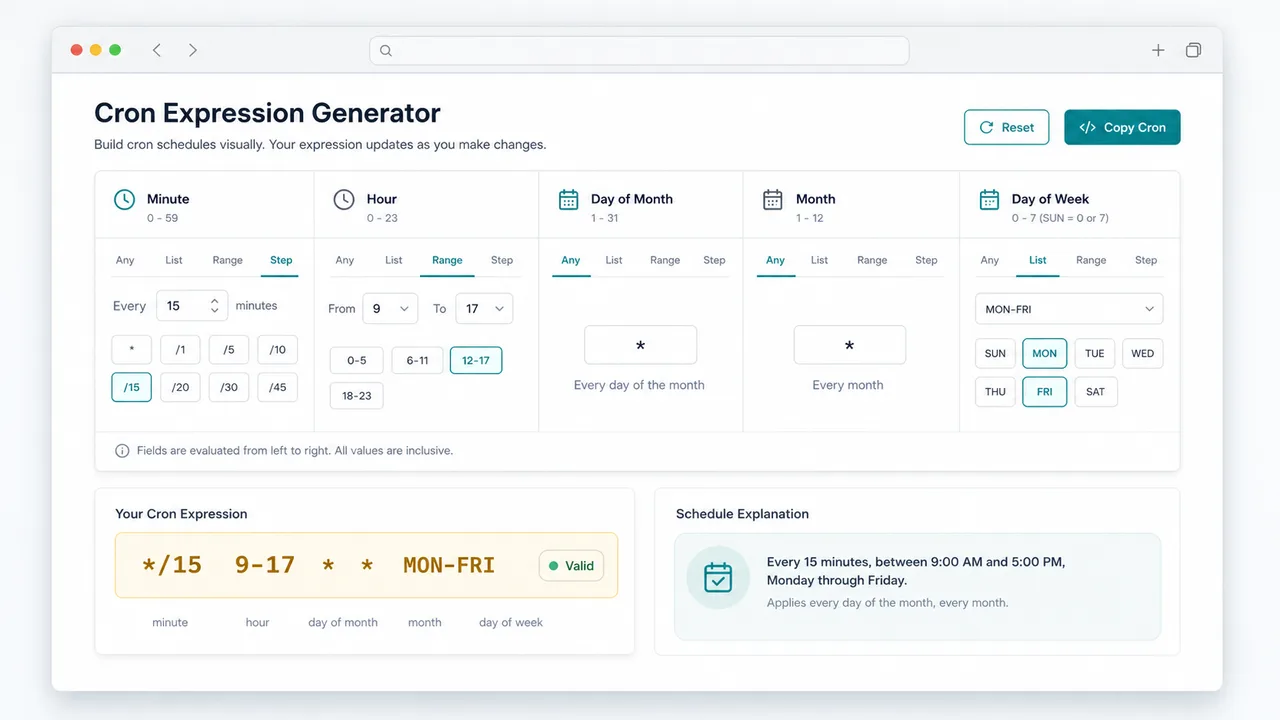Image resolution: width=1280 pixels, height=720 pixels.
Task: Copy the cron expression with Copy Cron
Action: pyautogui.click(x=1122, y=127)
